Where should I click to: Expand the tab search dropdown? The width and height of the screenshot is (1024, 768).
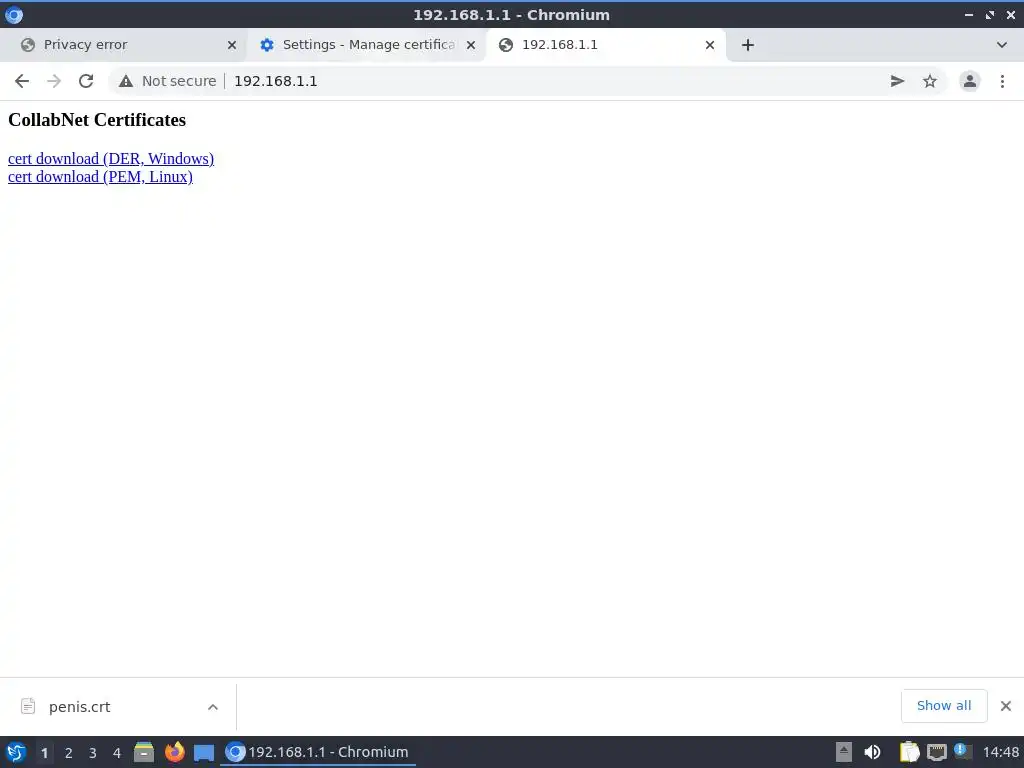click(1002, 45)
